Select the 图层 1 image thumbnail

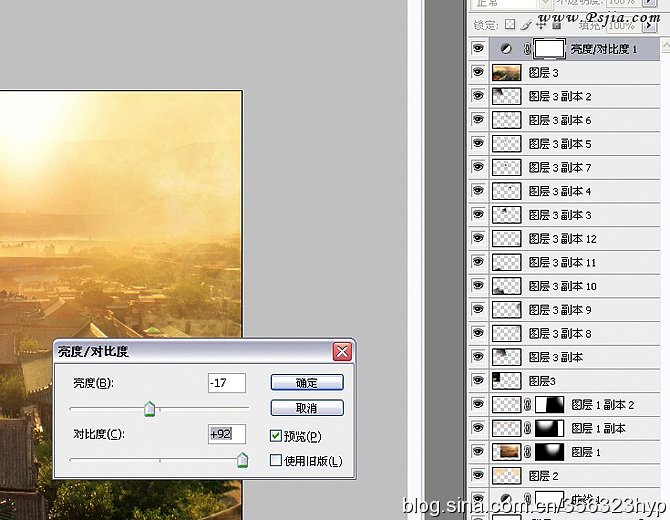tap(506, 452)
